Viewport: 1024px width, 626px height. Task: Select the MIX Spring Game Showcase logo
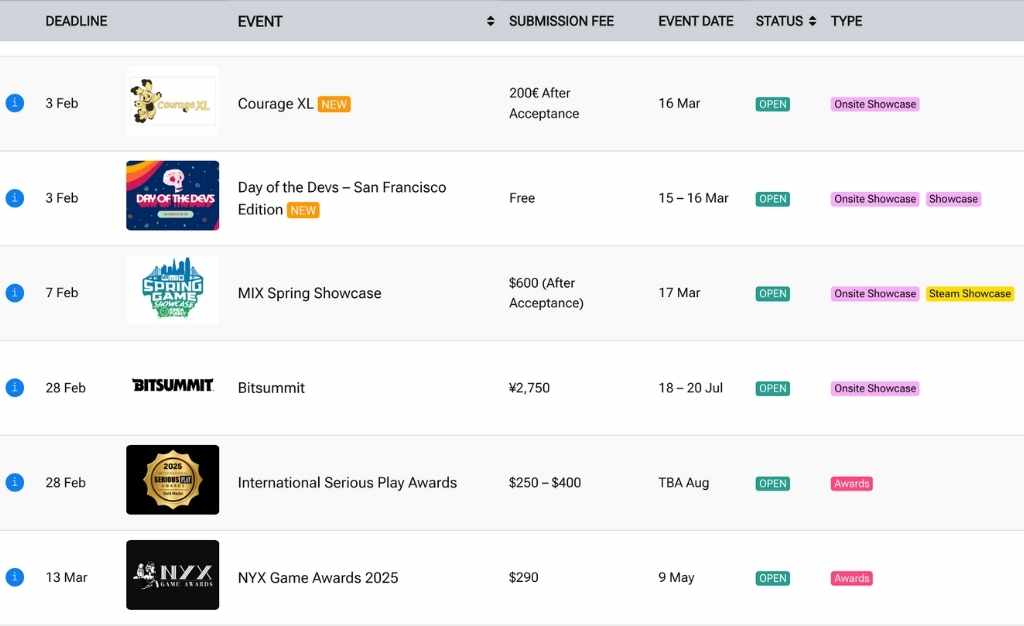coord(172,290)
